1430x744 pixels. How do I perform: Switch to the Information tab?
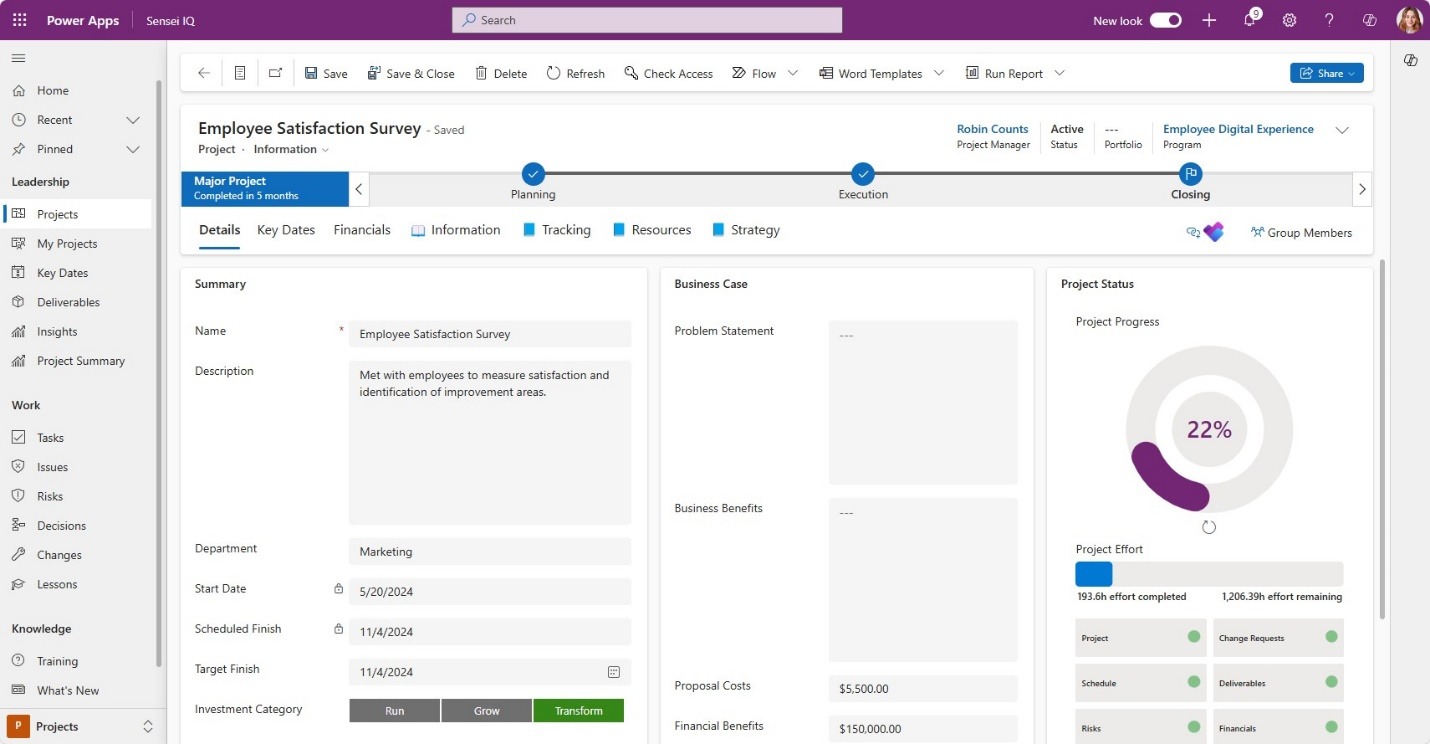(x=456, y=230)
